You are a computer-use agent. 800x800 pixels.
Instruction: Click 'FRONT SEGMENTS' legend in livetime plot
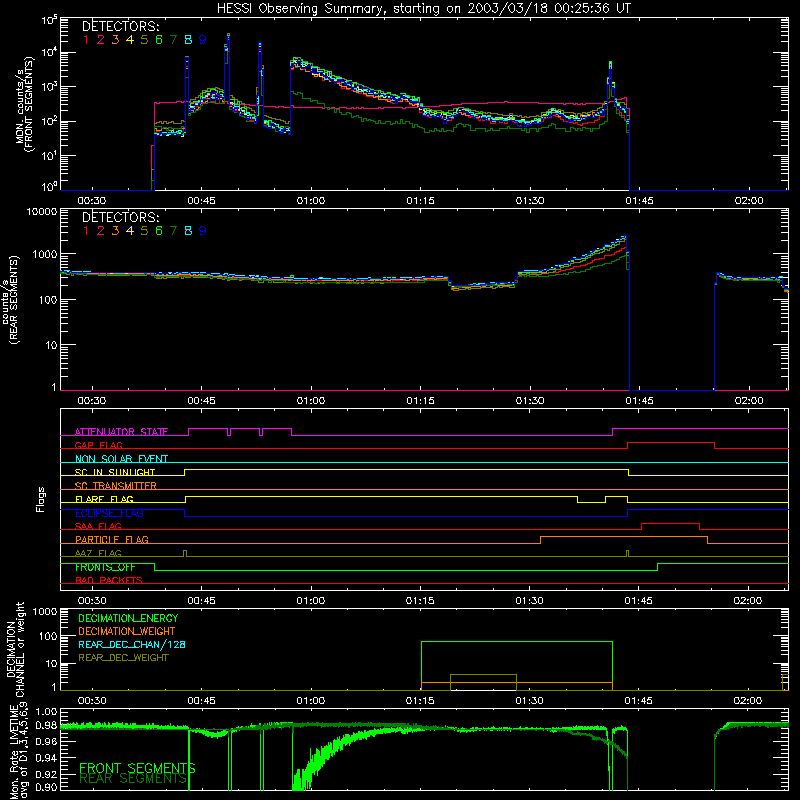click(137, 768)
